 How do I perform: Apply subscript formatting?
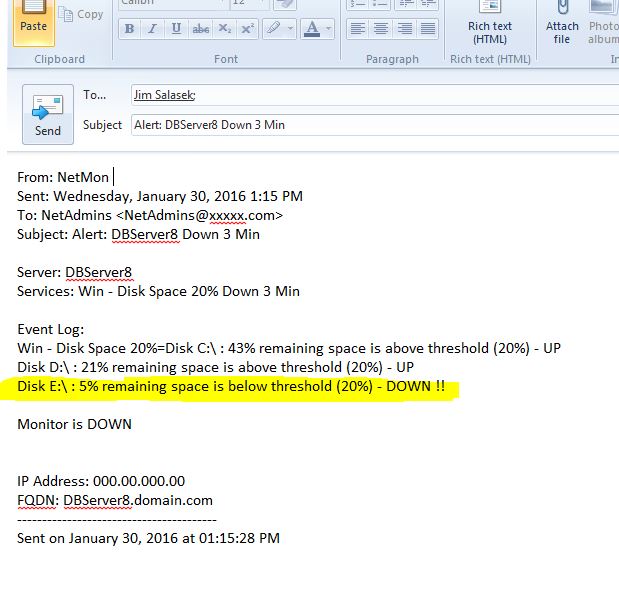click(x=225, y=29)
